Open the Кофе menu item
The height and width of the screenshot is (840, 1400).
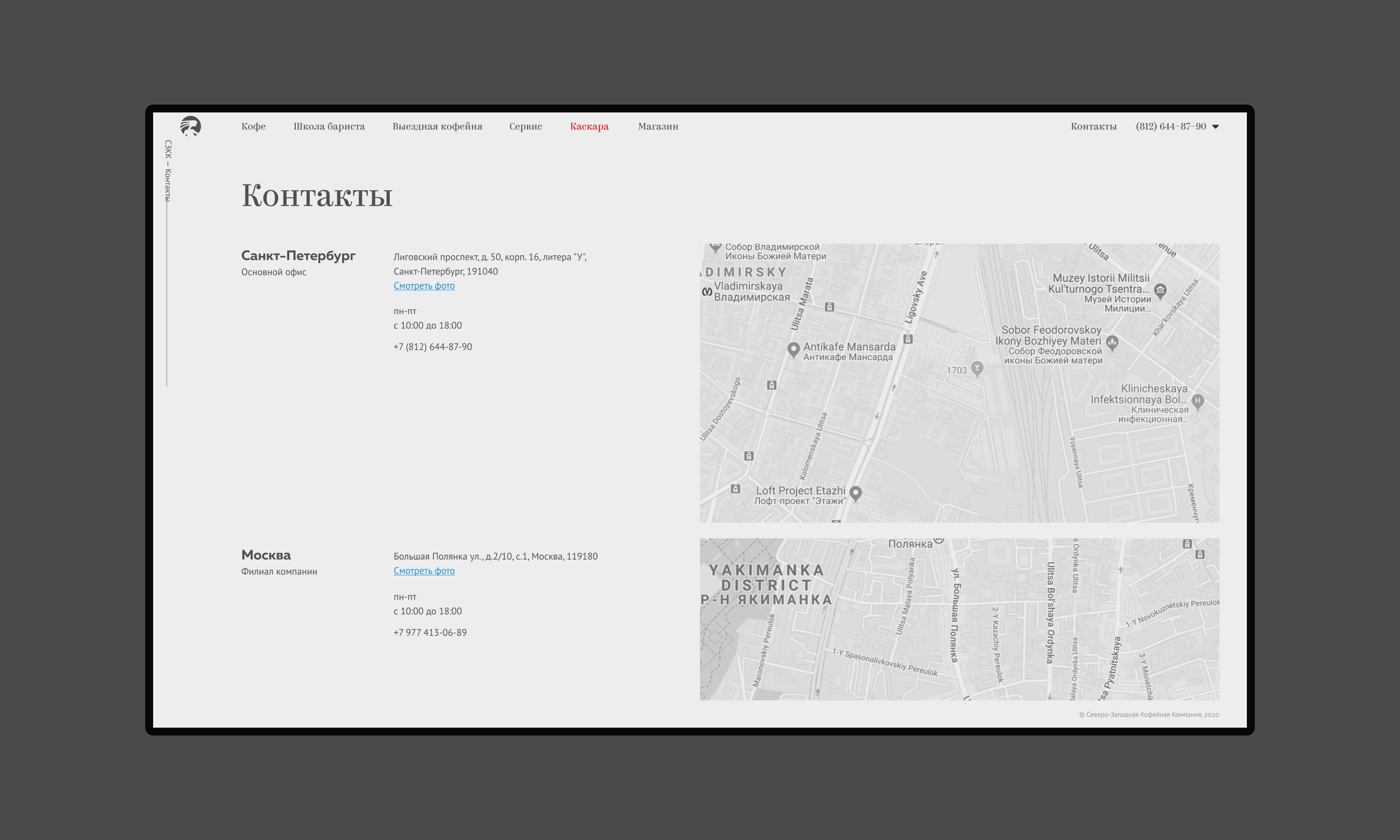click(x=253, y=126)
